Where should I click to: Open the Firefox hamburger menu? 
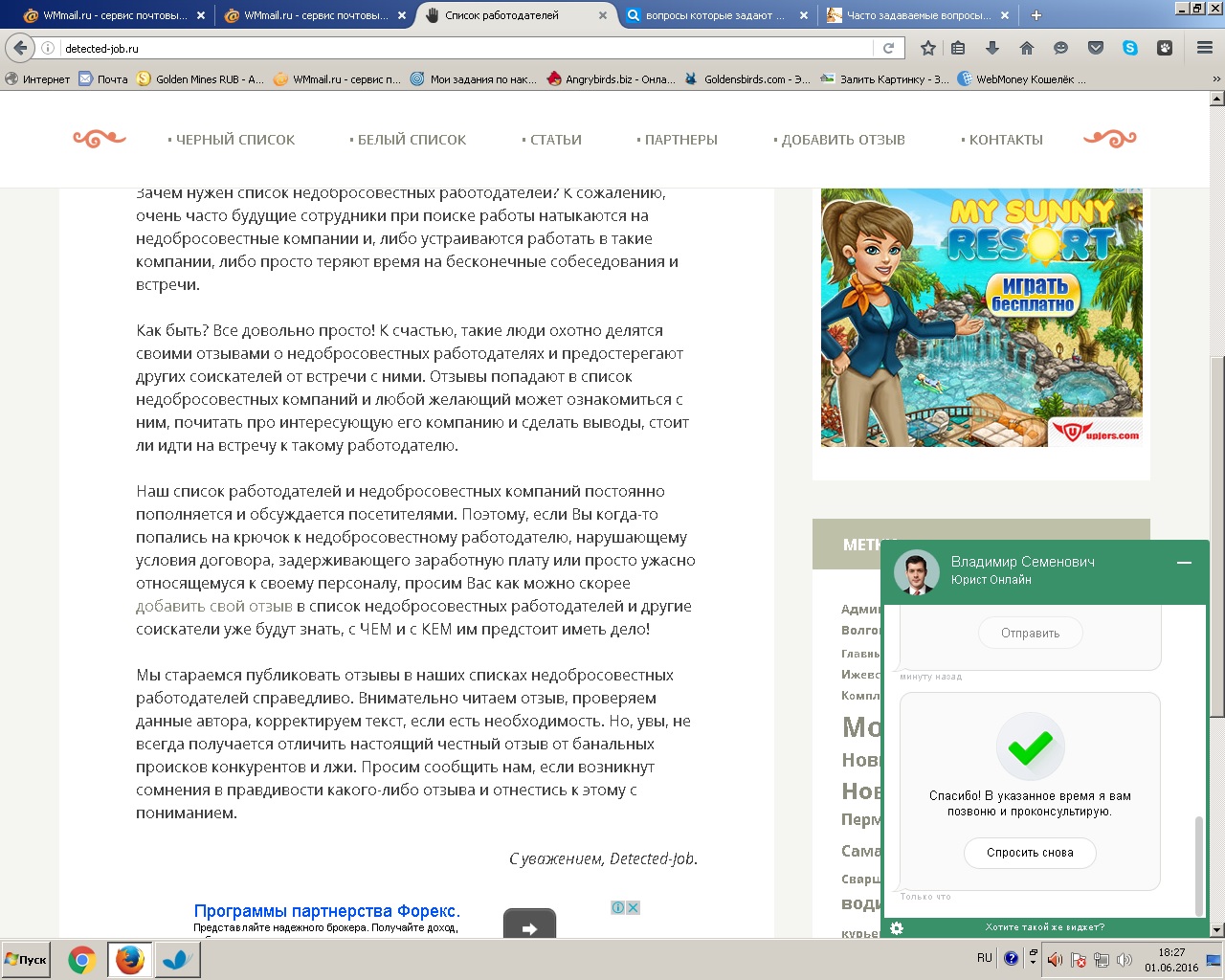tap(1205, 48)
